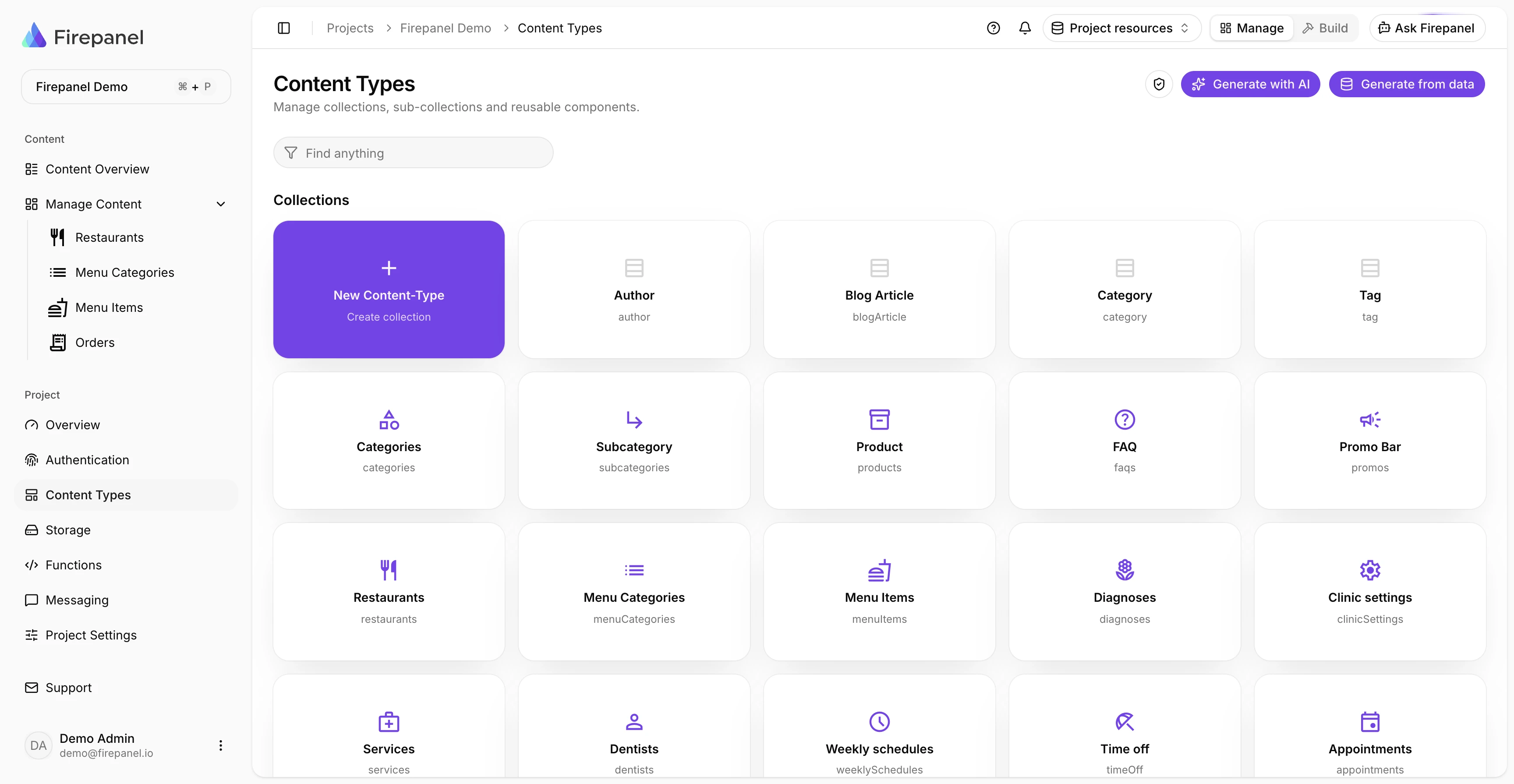Switch to Manage mode
This screenshot has width=1514, height=784.
coord(1252,28)
